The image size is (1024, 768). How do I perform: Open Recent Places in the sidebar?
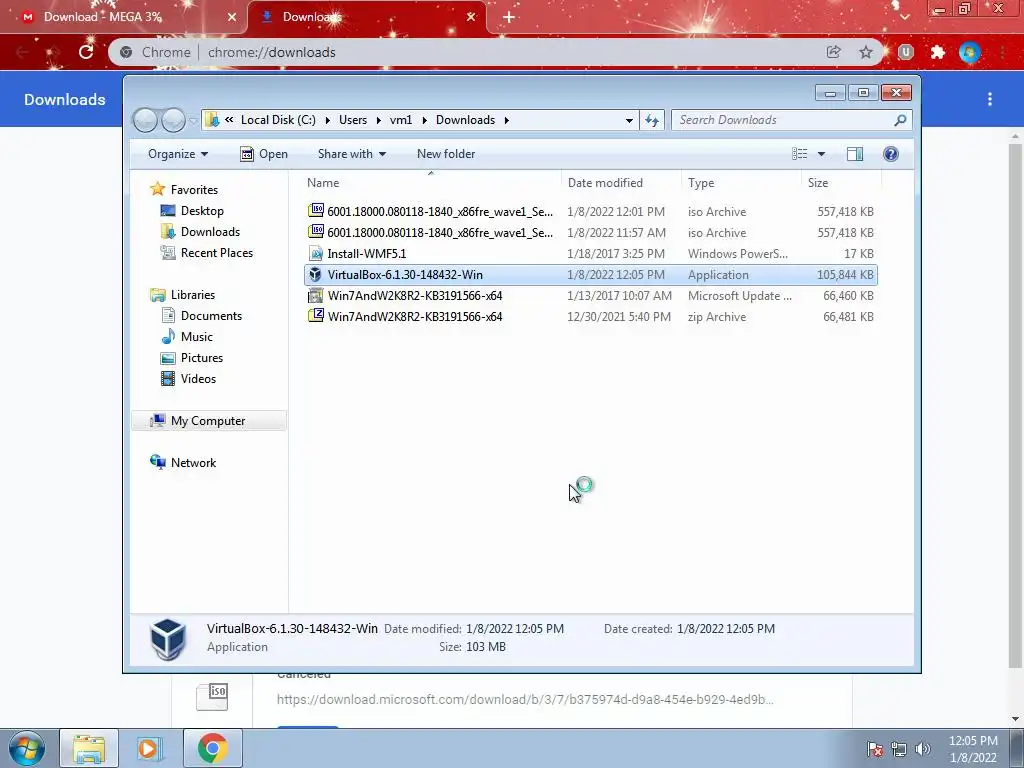pyautogui.click(x=207, y=253)
